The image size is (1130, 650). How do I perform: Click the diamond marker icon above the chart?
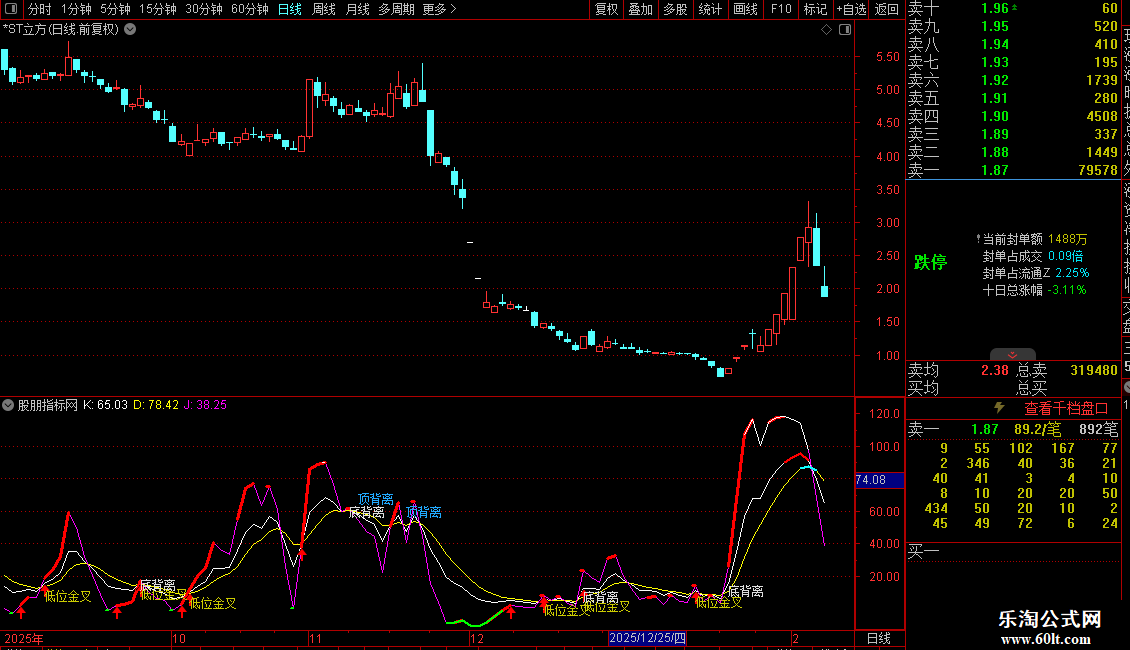827,30
